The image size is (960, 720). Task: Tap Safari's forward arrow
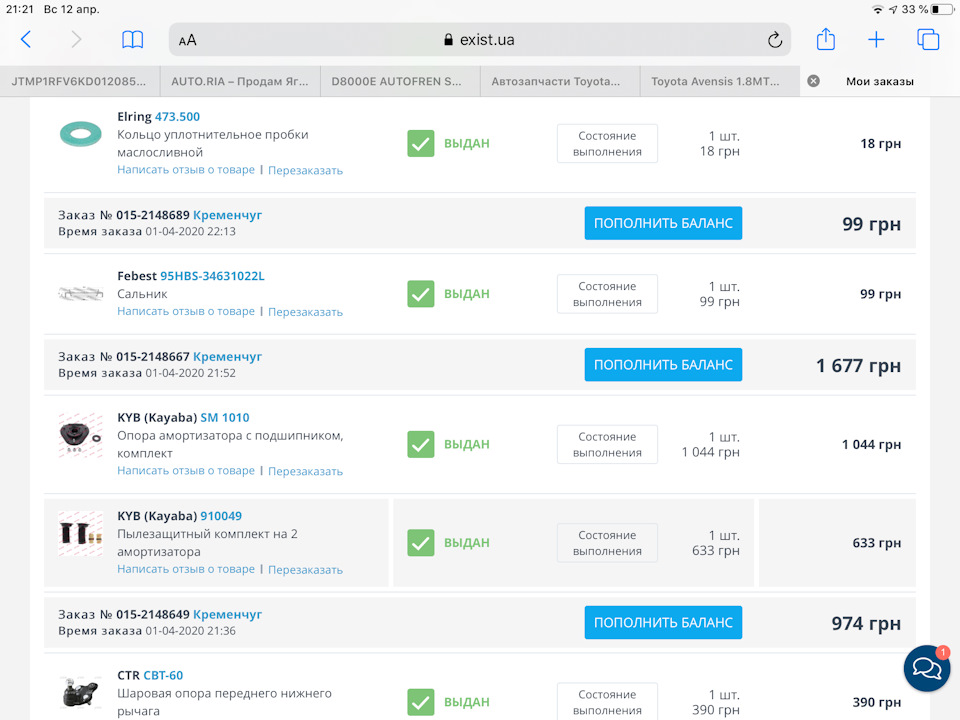pyautogui.click(x=76, y=40)
